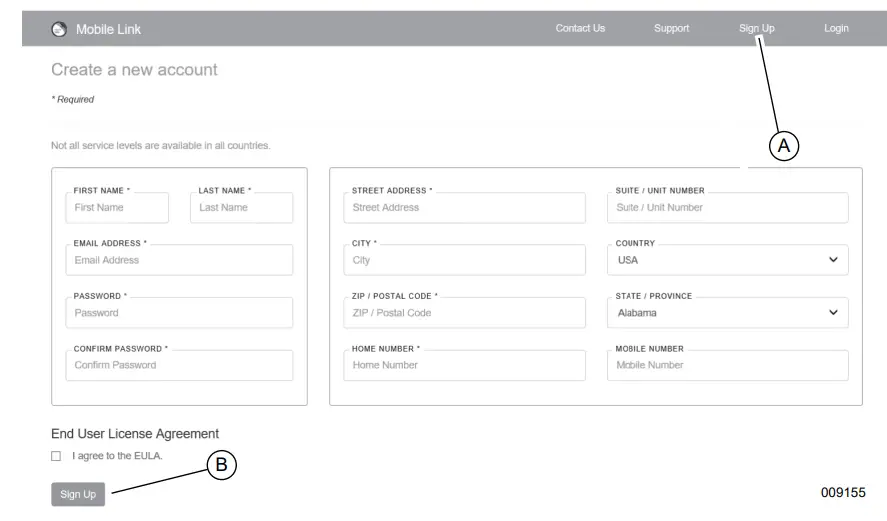
Task: Go to the Login page
Action: tap(836, 28)
